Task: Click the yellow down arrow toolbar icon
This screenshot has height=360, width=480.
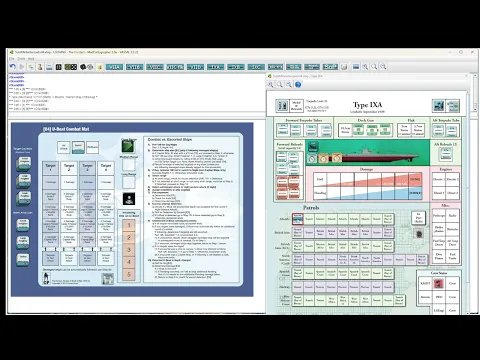Action: (100, 67)
